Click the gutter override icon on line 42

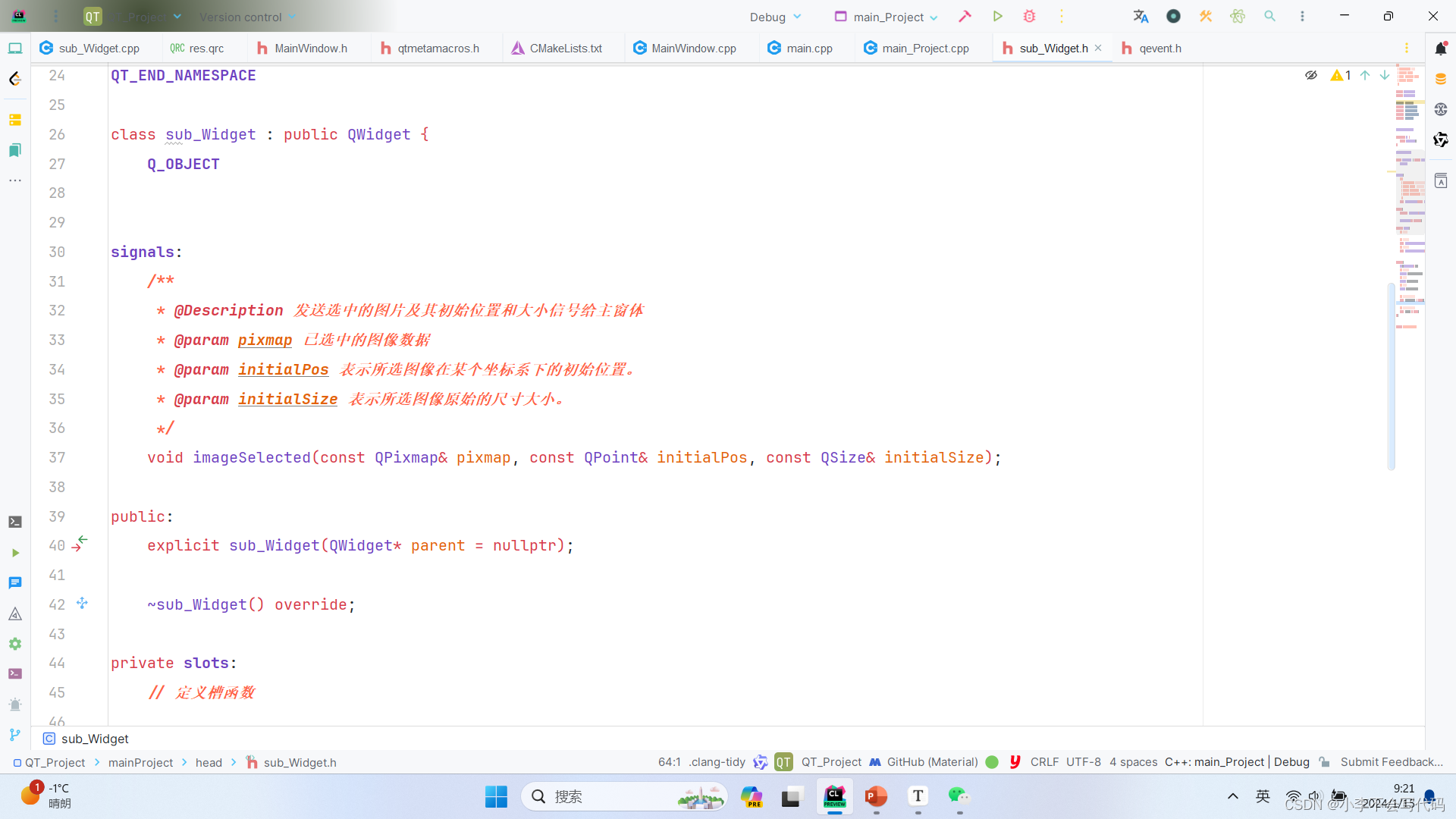pyautogui.click(x=82, y=604)
